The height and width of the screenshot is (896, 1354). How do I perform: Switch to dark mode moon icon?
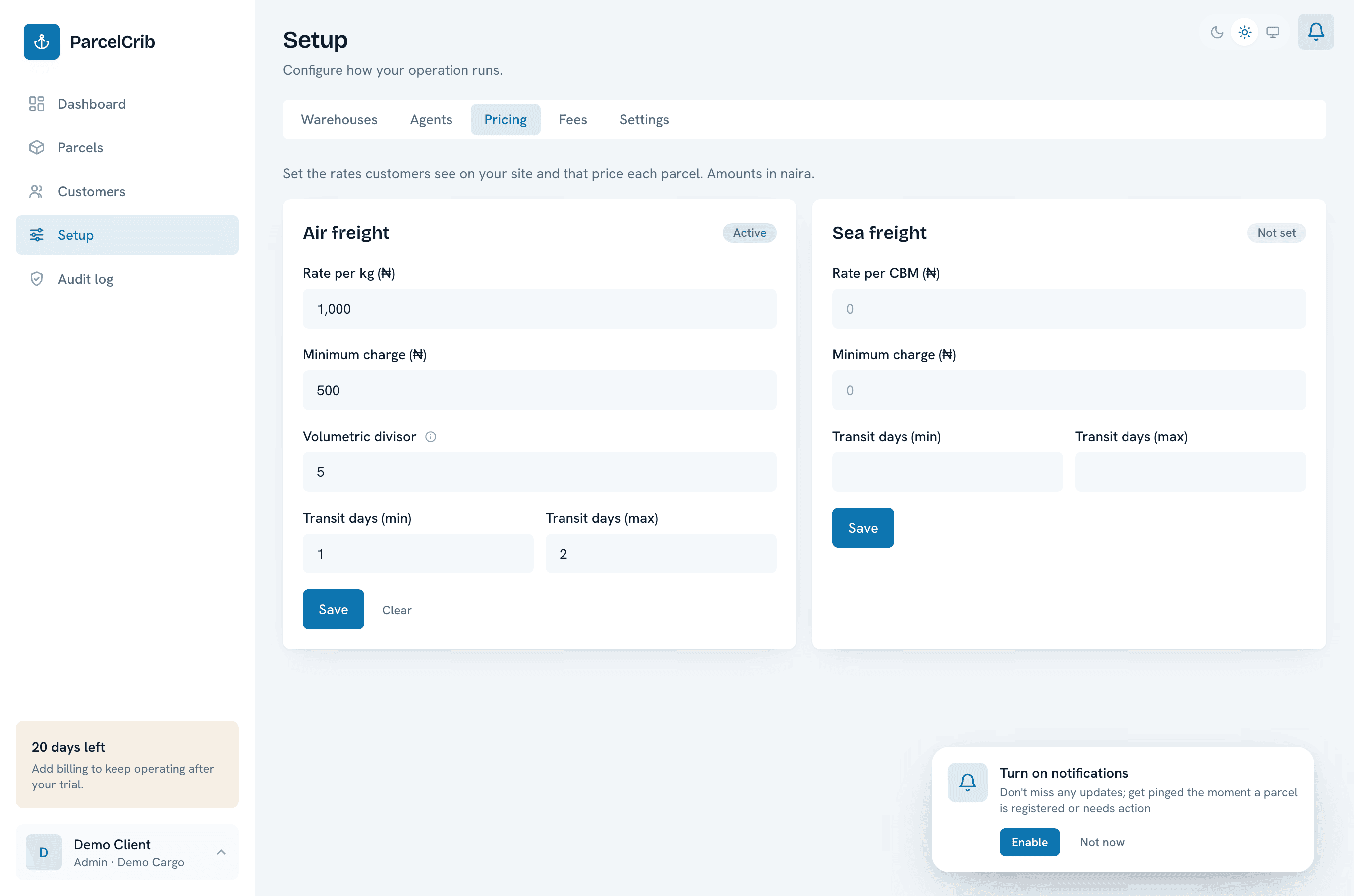(x=1217, y=32)
